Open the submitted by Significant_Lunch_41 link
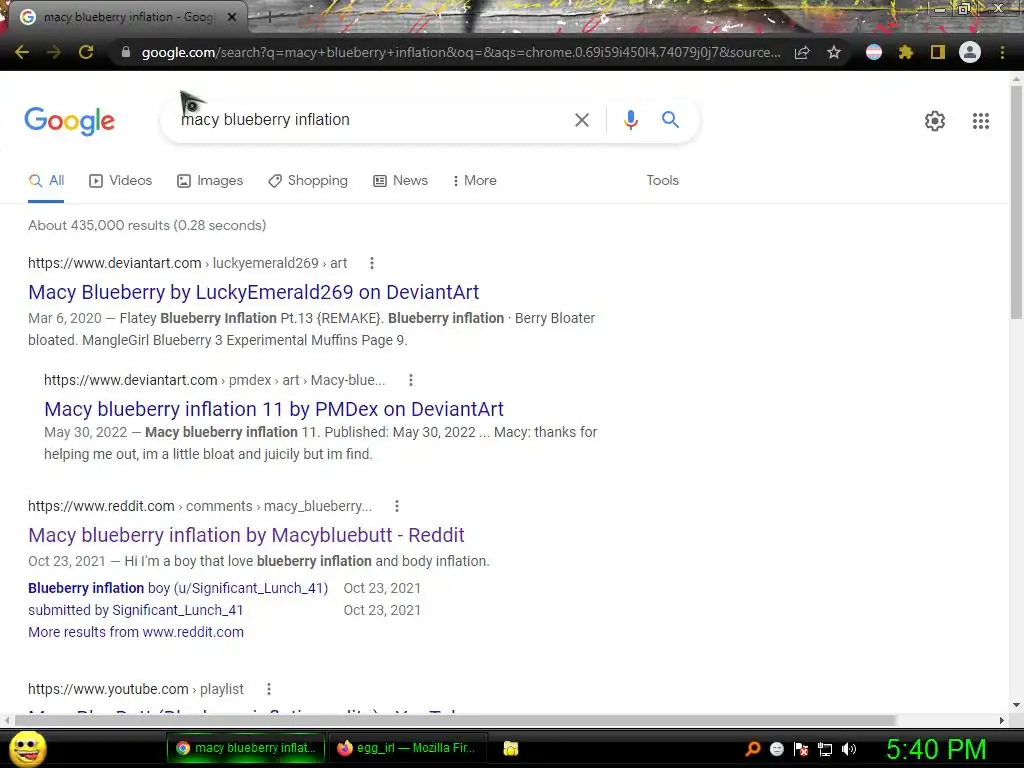This screenshot has height=768, width=1024. [135, 610]
